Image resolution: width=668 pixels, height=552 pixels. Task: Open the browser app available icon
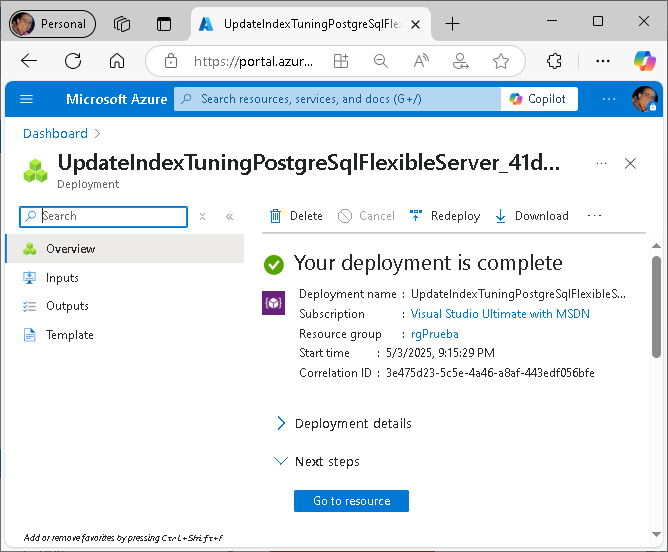pyautogui.click(x=341, y=61)
